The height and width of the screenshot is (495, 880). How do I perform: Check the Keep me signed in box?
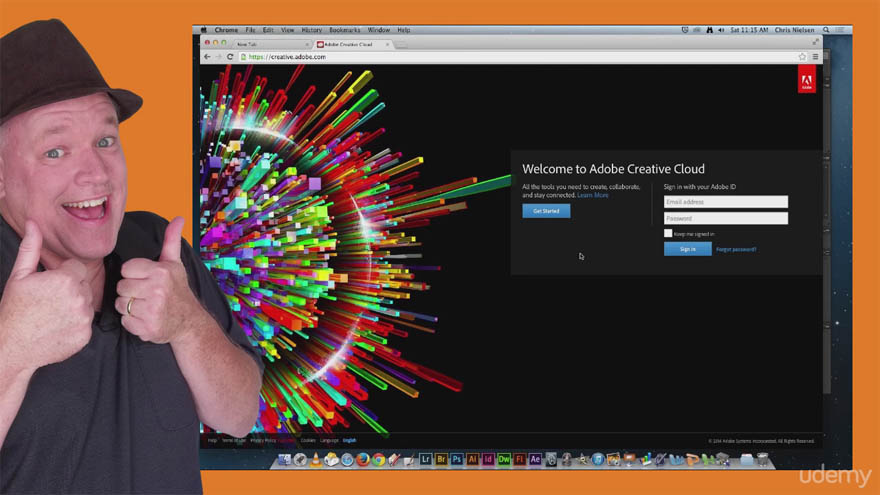coord(668,233)
